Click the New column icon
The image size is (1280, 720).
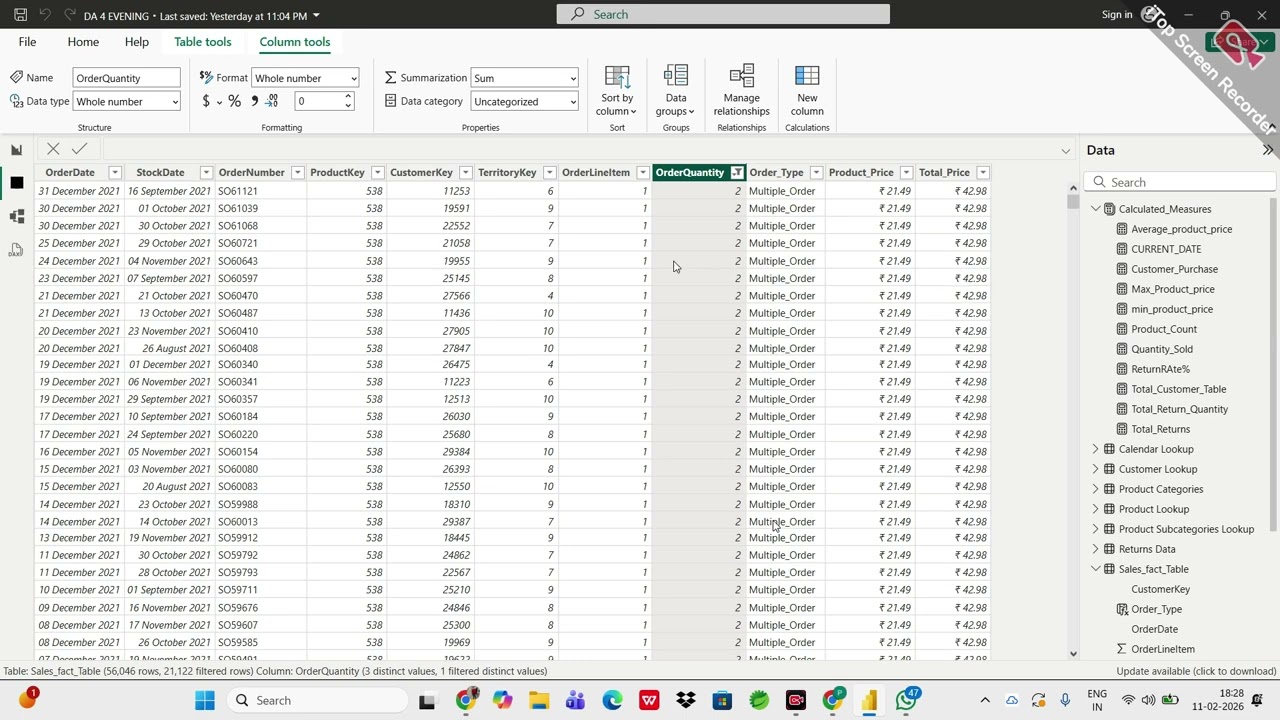[807, 91]
